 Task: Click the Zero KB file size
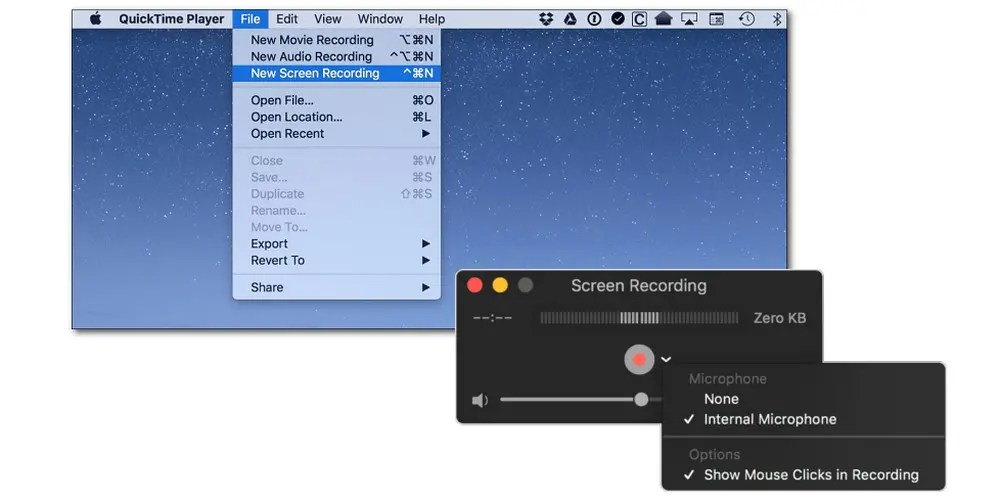779,318
